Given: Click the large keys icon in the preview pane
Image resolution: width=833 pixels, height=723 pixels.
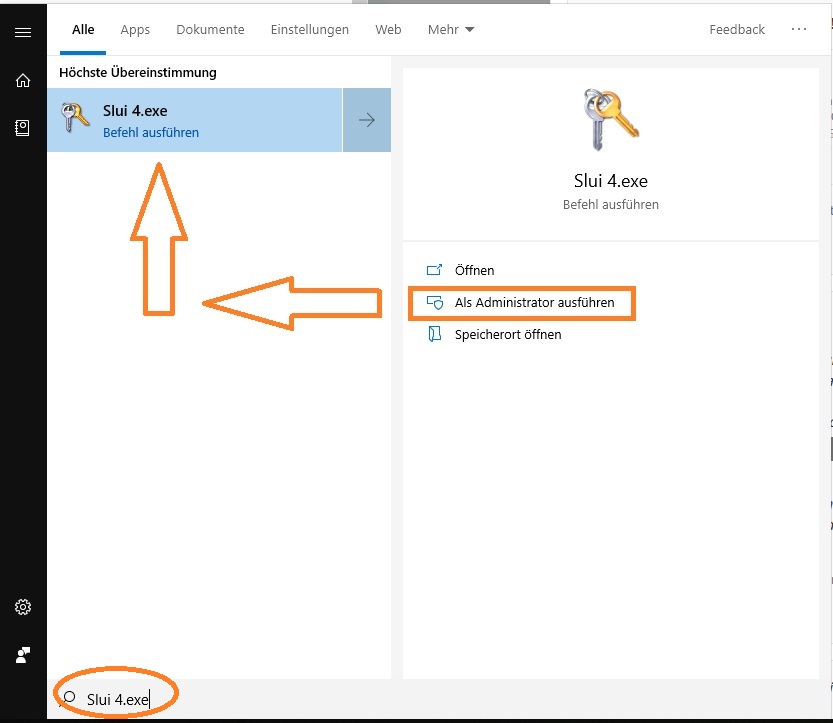Looking at the screenshot, I should pos(610,120).
